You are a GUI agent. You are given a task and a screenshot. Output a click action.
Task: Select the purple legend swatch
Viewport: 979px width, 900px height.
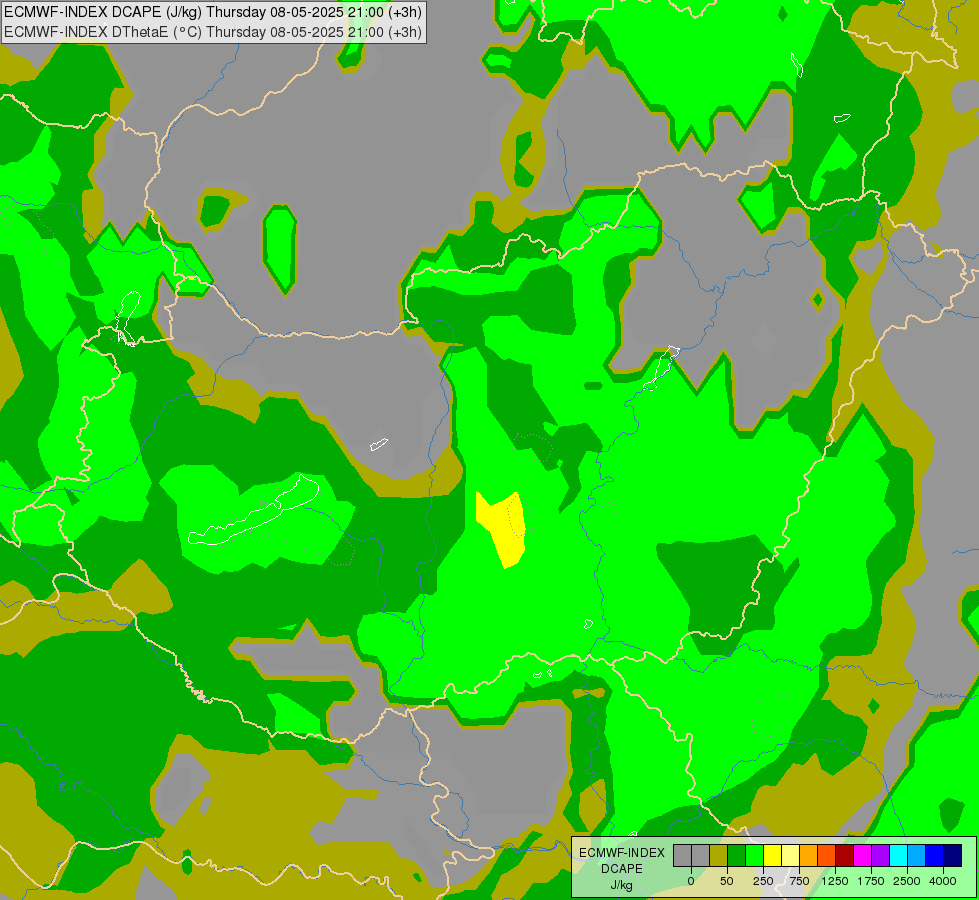coord(880,856)
